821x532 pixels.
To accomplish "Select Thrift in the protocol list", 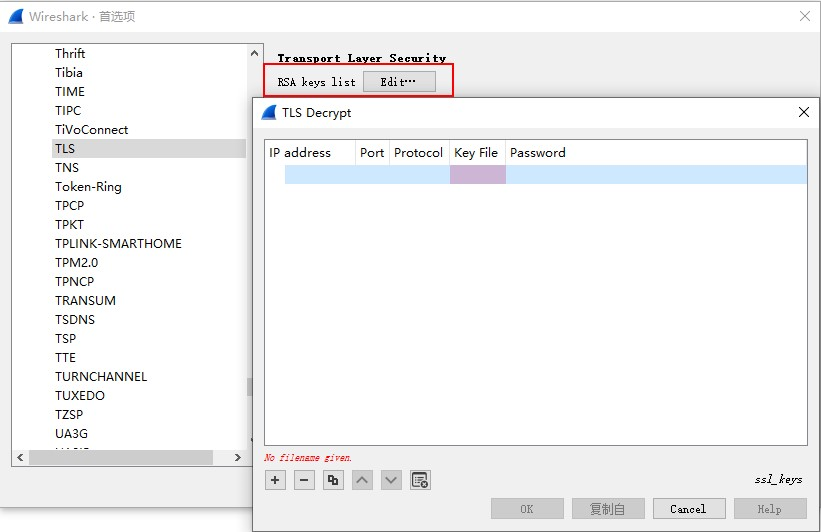I will coord(70,53).
